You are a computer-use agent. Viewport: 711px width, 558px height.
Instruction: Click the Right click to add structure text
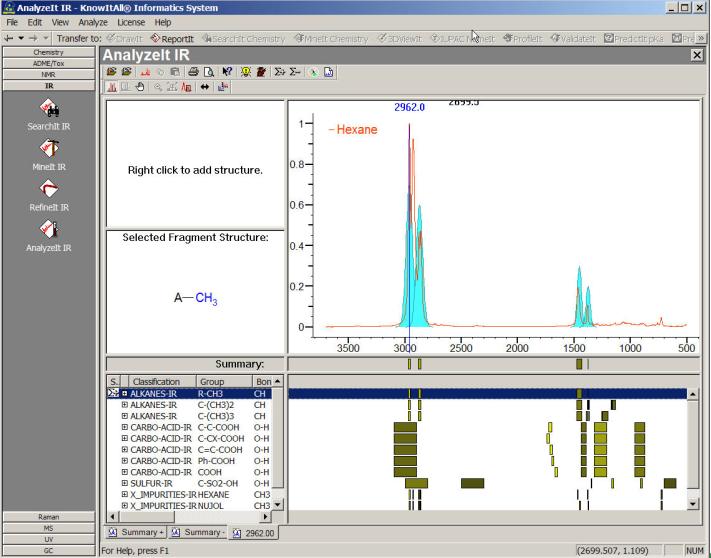coord(195,170)
